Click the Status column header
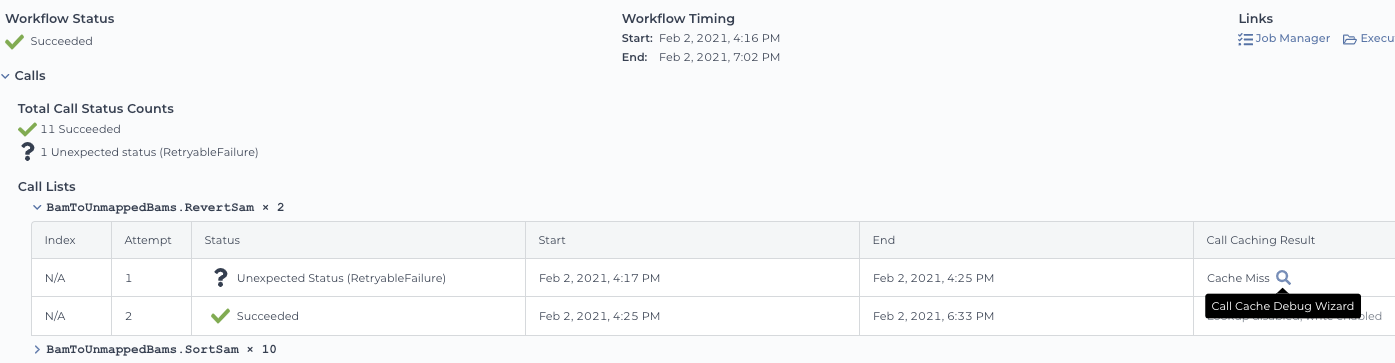This screenshot has width=1395, height=363. click(222, 240)
